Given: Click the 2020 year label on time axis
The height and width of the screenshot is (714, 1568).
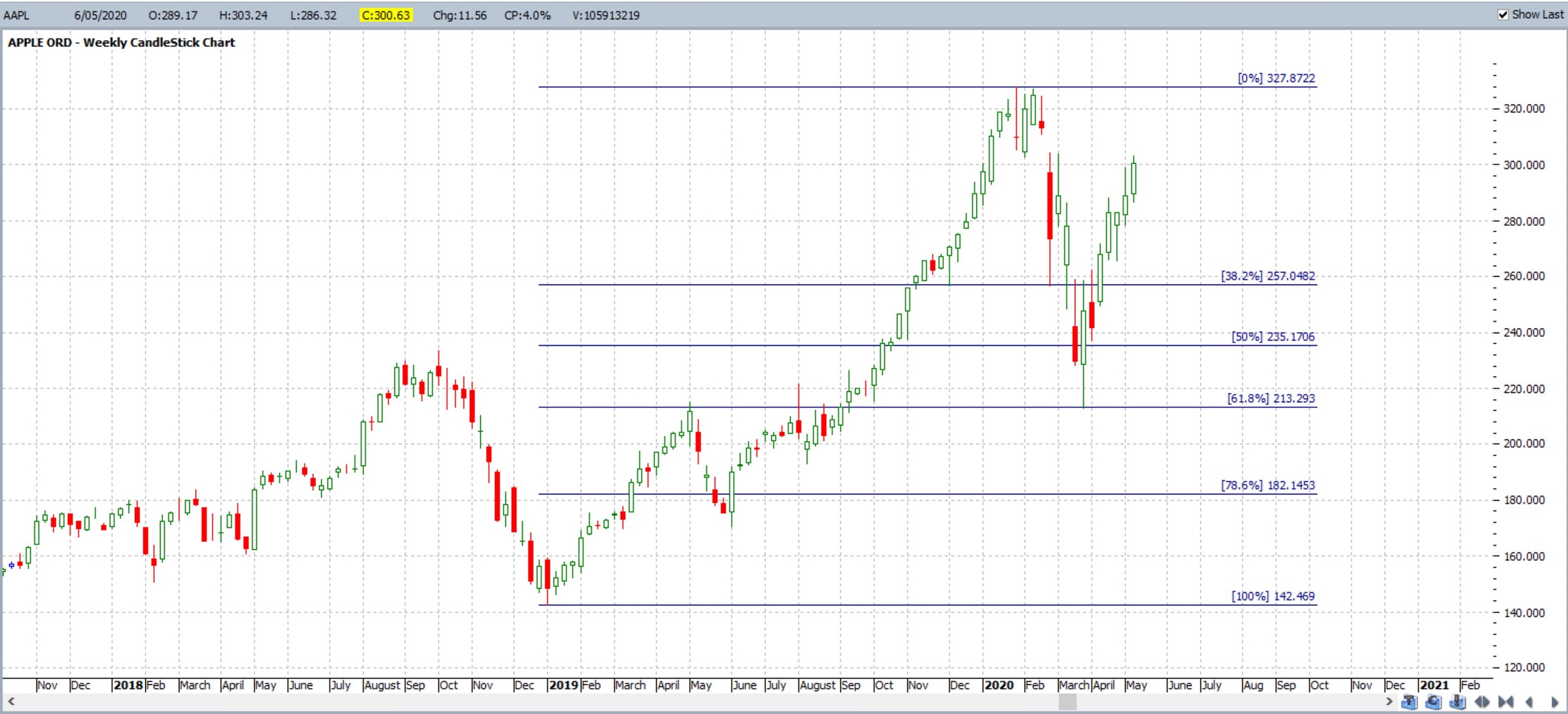Looking at the screenshot, I should pyautogui.click(x=999, y=685).
